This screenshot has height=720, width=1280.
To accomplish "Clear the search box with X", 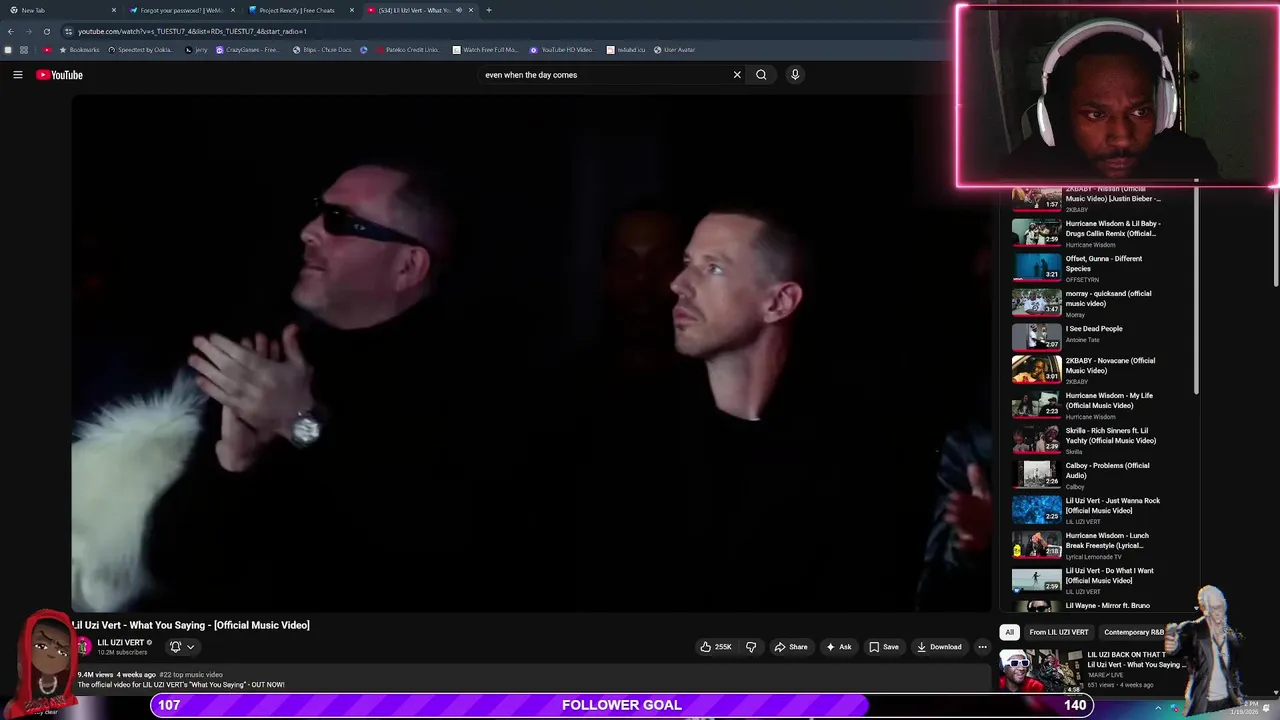I will pos(737,75).
